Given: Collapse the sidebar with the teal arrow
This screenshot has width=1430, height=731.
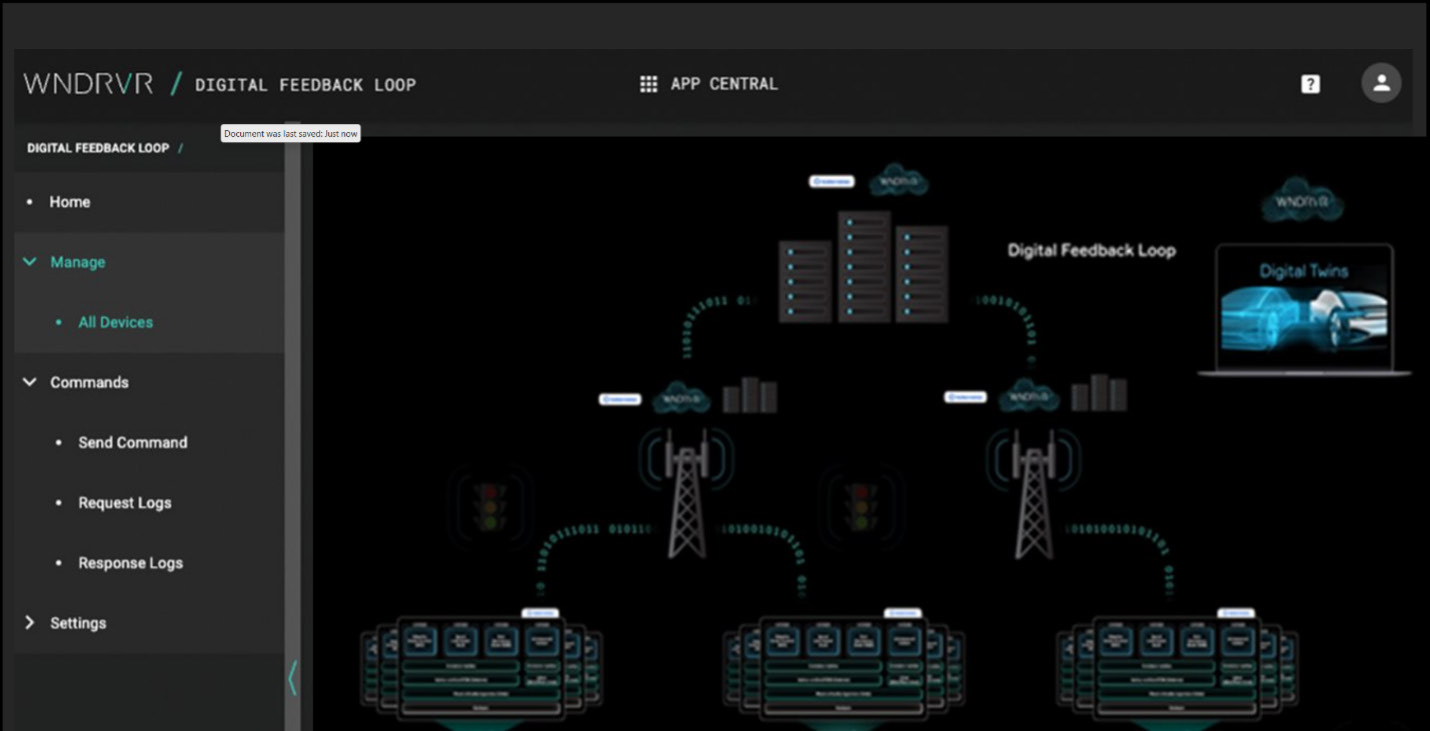Looking at the screenshot, I should click(x=292, y=677).
